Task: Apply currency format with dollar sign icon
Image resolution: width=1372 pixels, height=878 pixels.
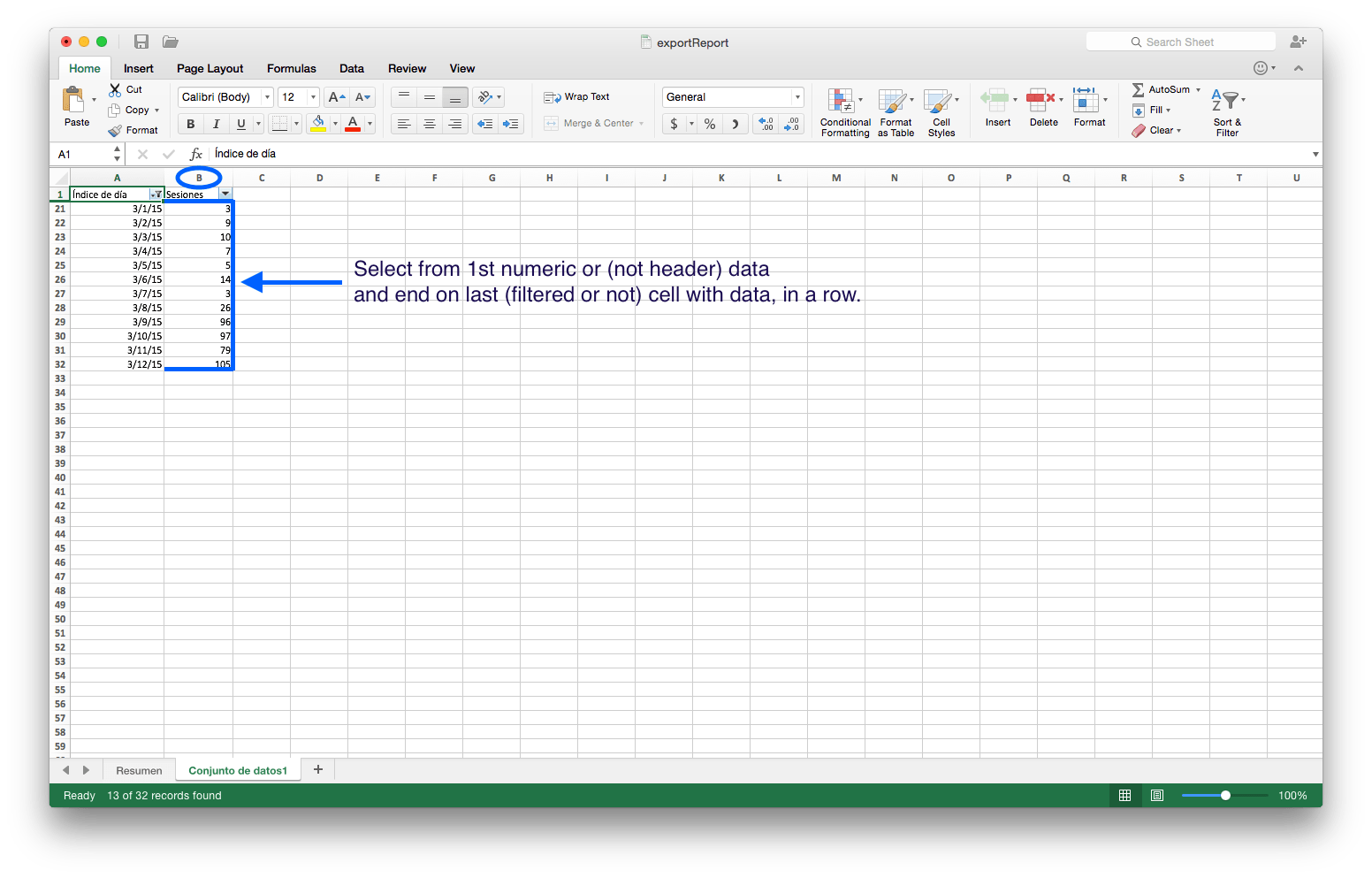Action: [675, 124]
